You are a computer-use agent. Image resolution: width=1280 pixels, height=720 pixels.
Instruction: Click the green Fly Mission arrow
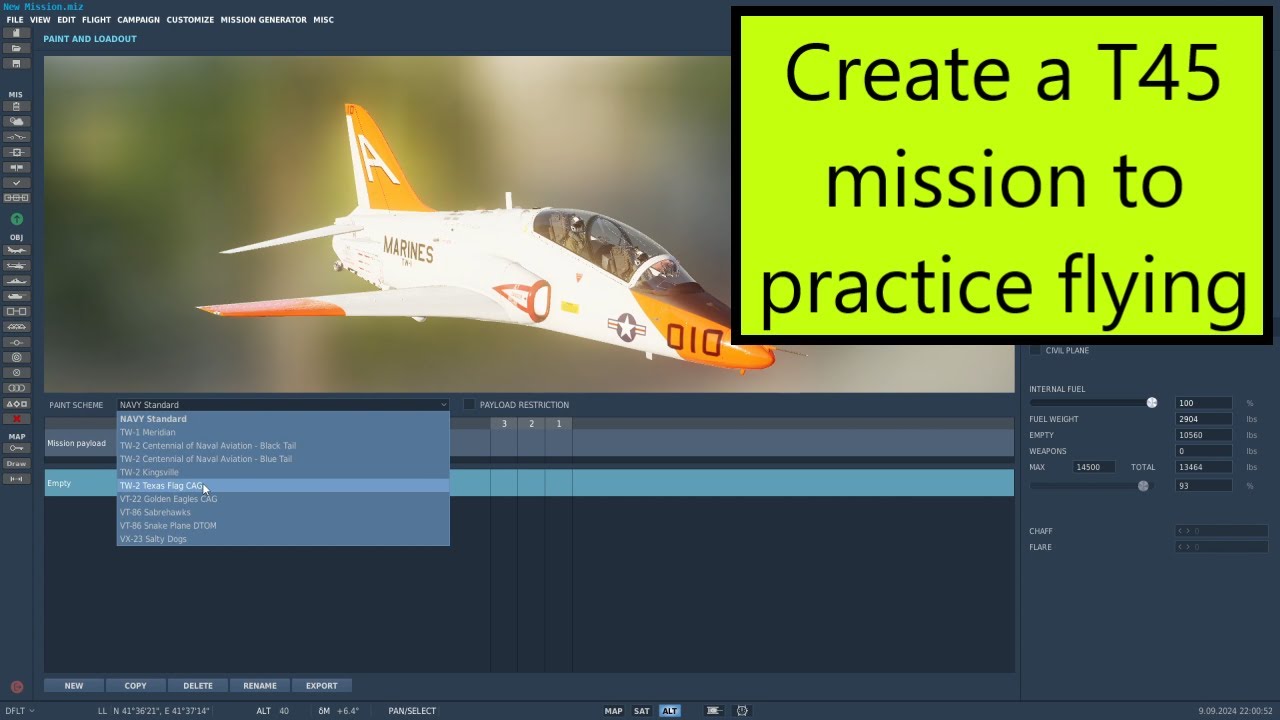click(x=16, y=219)
